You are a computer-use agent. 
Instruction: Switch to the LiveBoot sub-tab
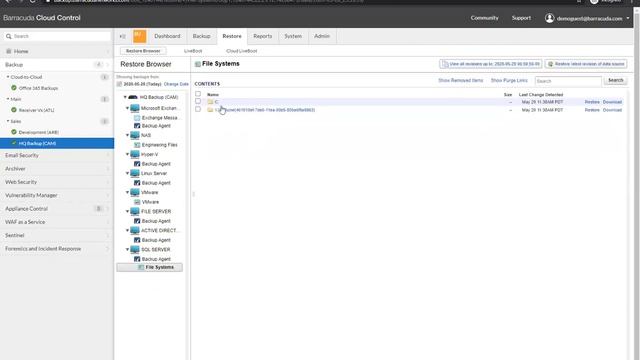click(193, 51)
